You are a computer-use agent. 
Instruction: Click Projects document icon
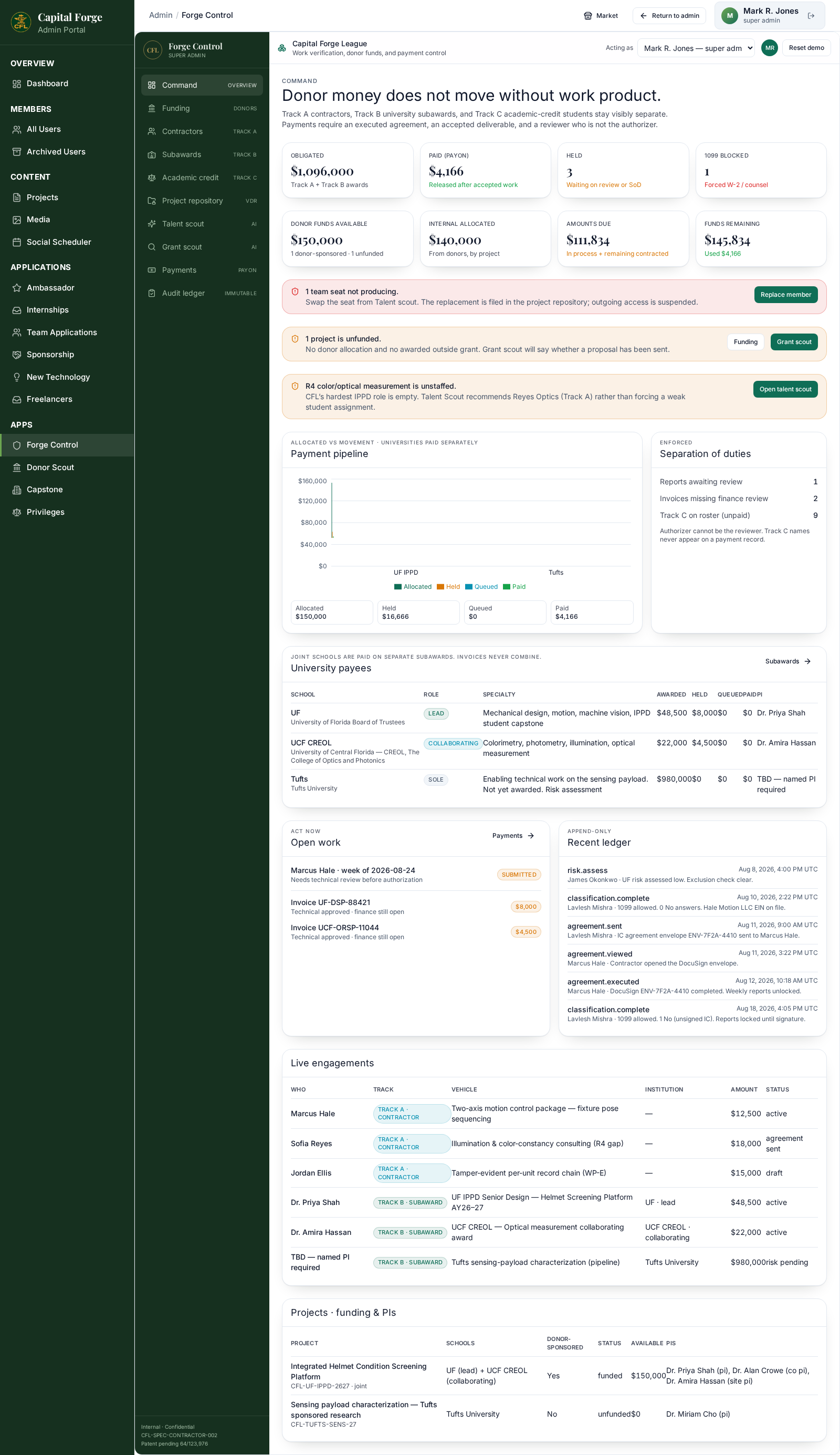point(17,198)
